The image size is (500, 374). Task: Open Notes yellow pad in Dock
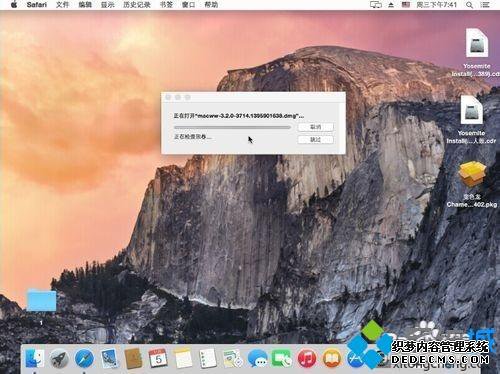click(x=183, y=359)
